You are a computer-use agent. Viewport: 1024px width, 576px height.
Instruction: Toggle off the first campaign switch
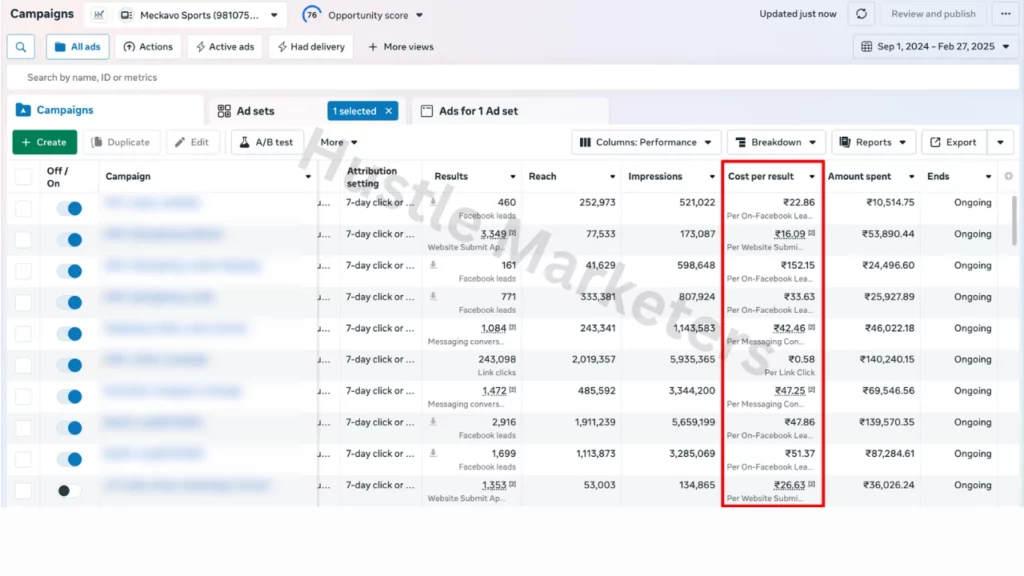(69, 208)
